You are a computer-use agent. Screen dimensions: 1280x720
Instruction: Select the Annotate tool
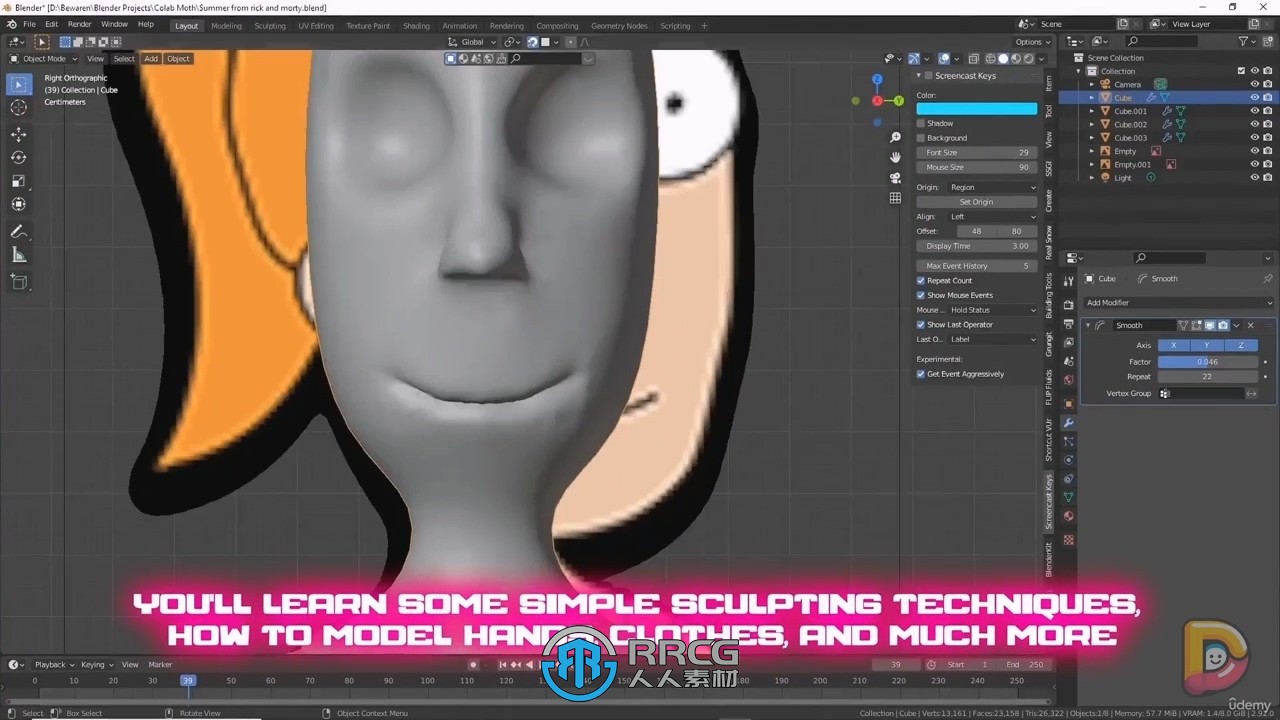(19, 231)
